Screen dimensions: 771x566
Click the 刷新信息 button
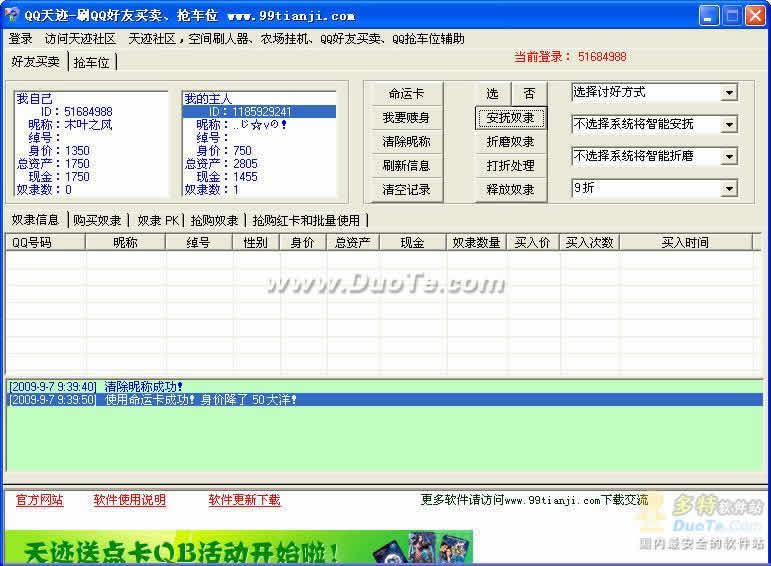(x=407, y=166)
